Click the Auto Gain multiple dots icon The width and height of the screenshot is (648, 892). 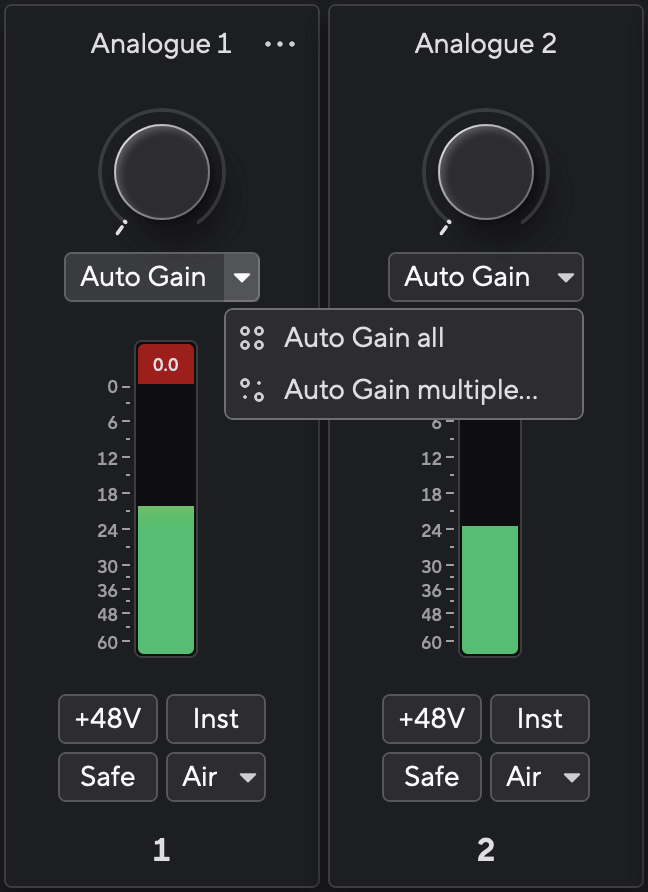pos(253,389)
